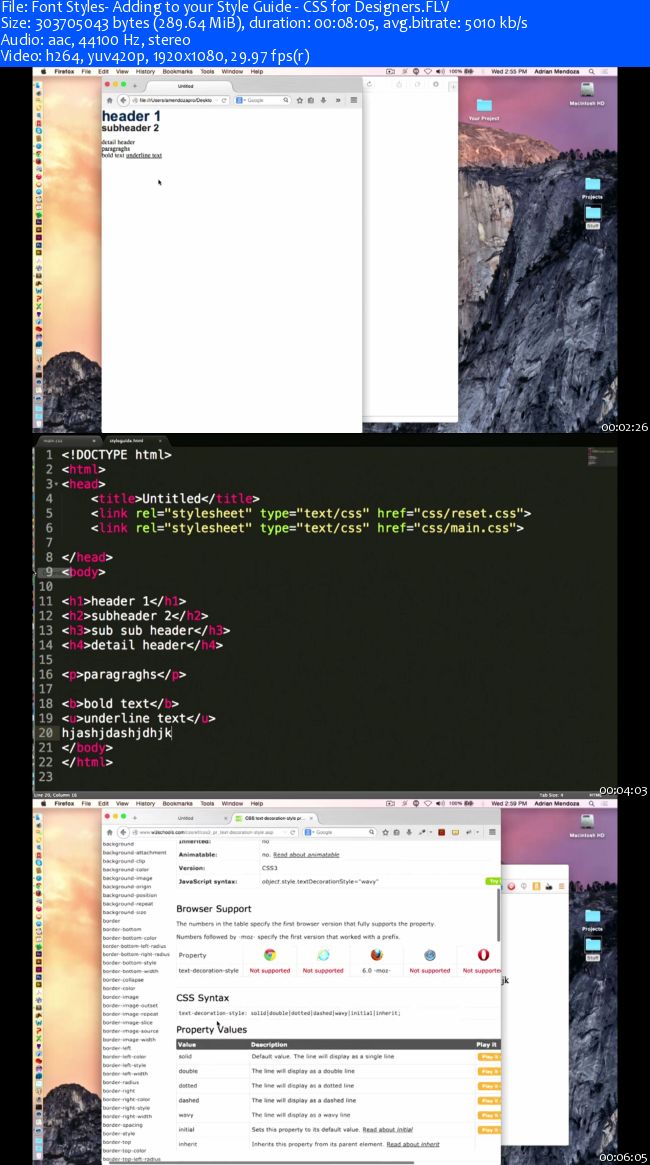Click the green 'Try it' button
The height and width of the screenshot is (1165, 650).
pos(493,881)
